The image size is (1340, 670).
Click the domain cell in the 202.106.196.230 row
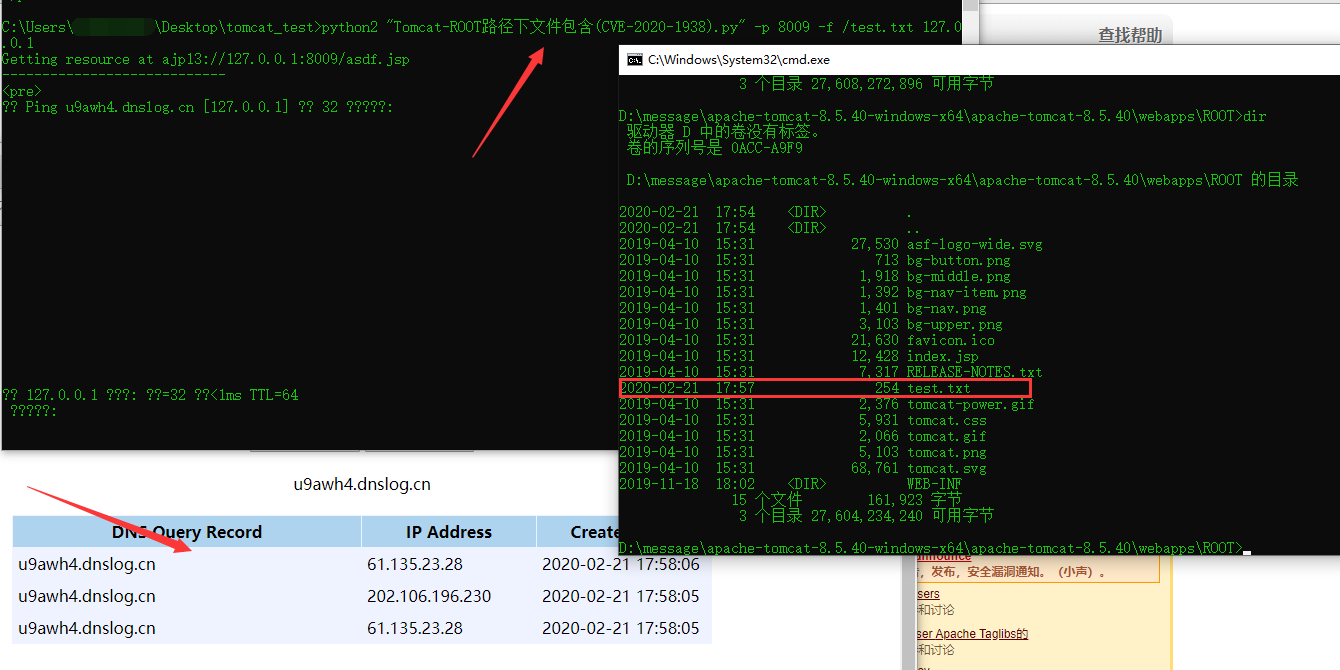coord(87,596)
